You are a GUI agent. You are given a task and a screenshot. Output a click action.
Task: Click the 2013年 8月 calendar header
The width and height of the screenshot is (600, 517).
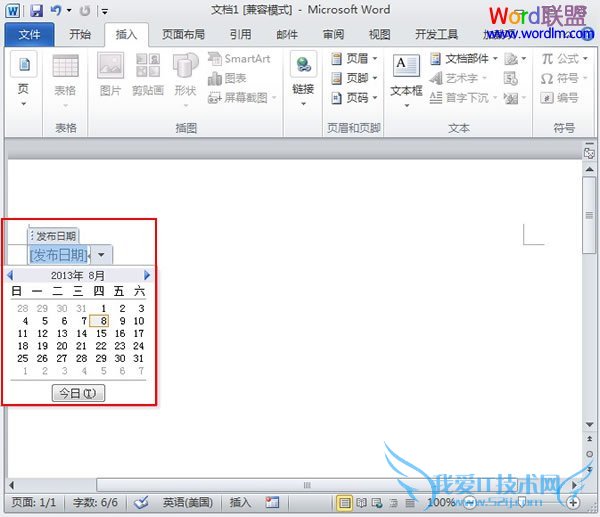78,276
